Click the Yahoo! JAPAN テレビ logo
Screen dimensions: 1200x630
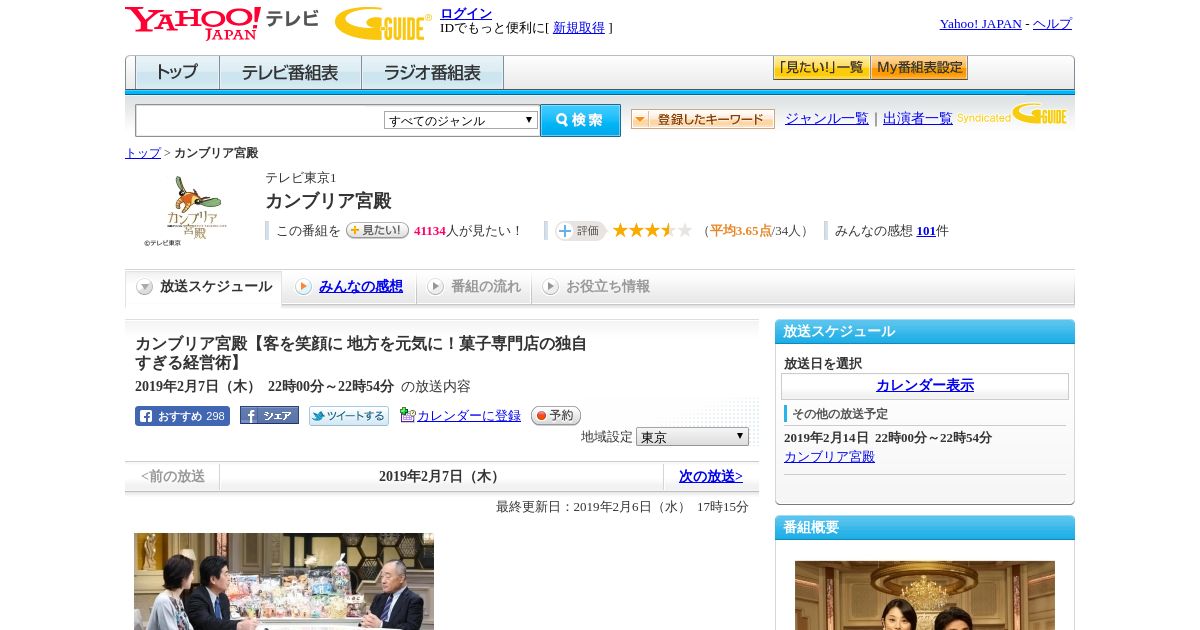[x=222, y=23]
